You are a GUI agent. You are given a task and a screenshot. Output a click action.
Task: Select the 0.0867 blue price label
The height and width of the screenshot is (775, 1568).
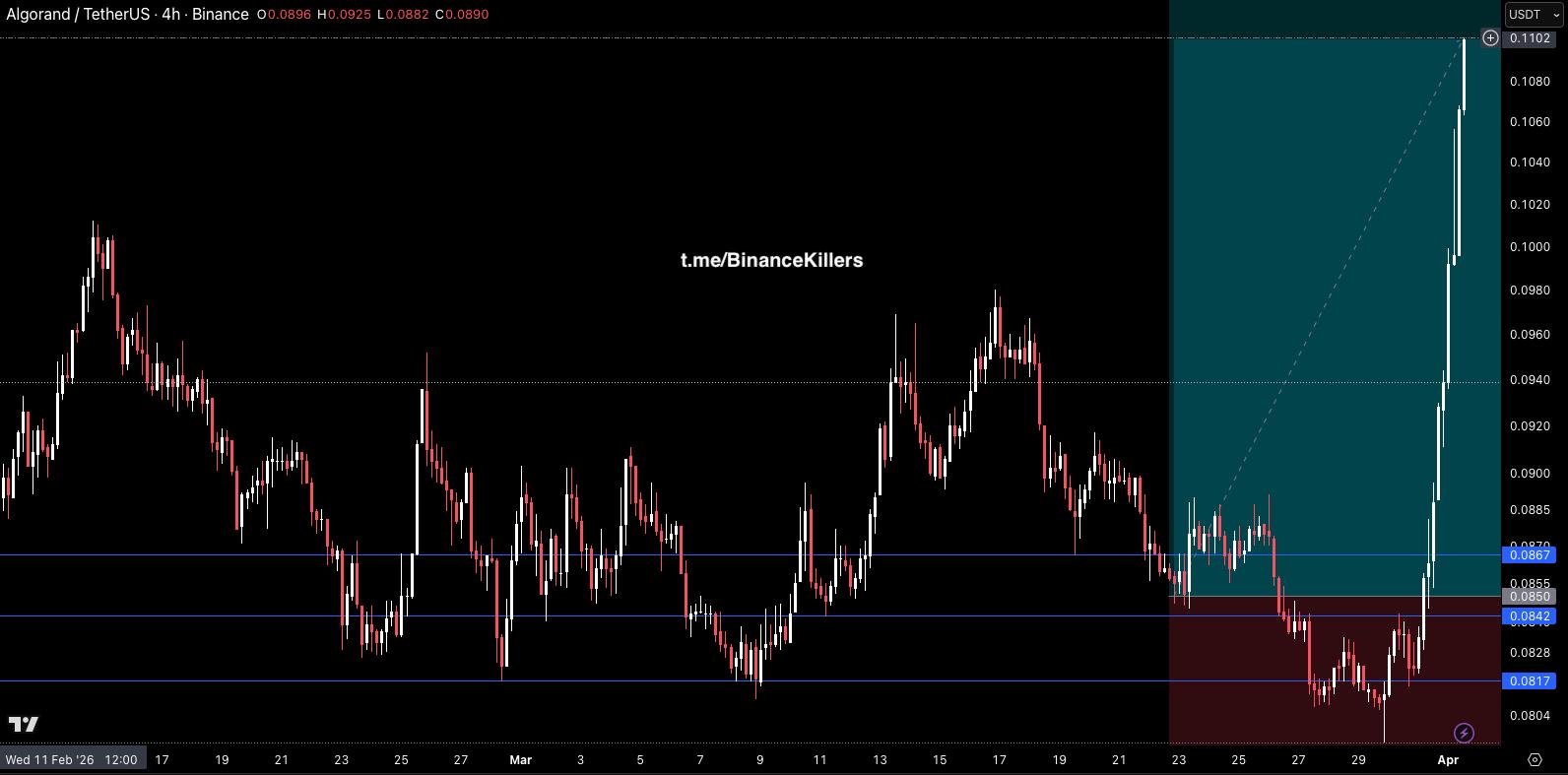click(x=1529, y=555)
